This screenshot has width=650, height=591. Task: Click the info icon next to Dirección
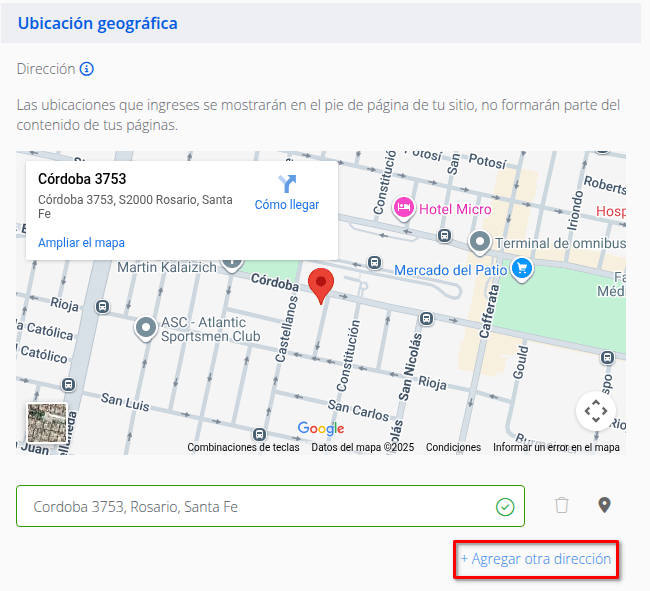click(87, 69)
